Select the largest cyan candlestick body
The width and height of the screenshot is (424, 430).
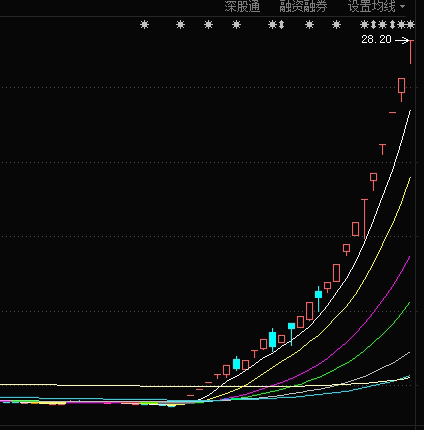273,339
